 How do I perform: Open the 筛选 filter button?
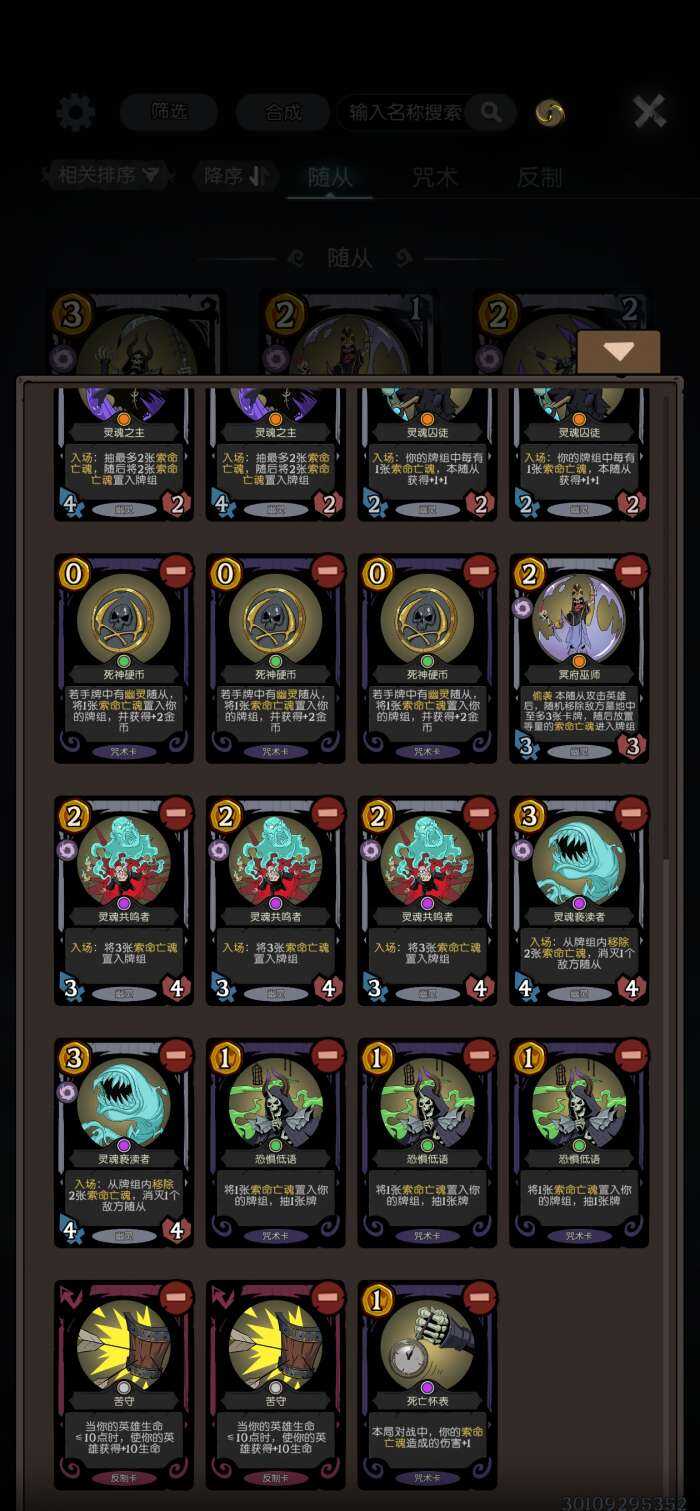(169, 112)
